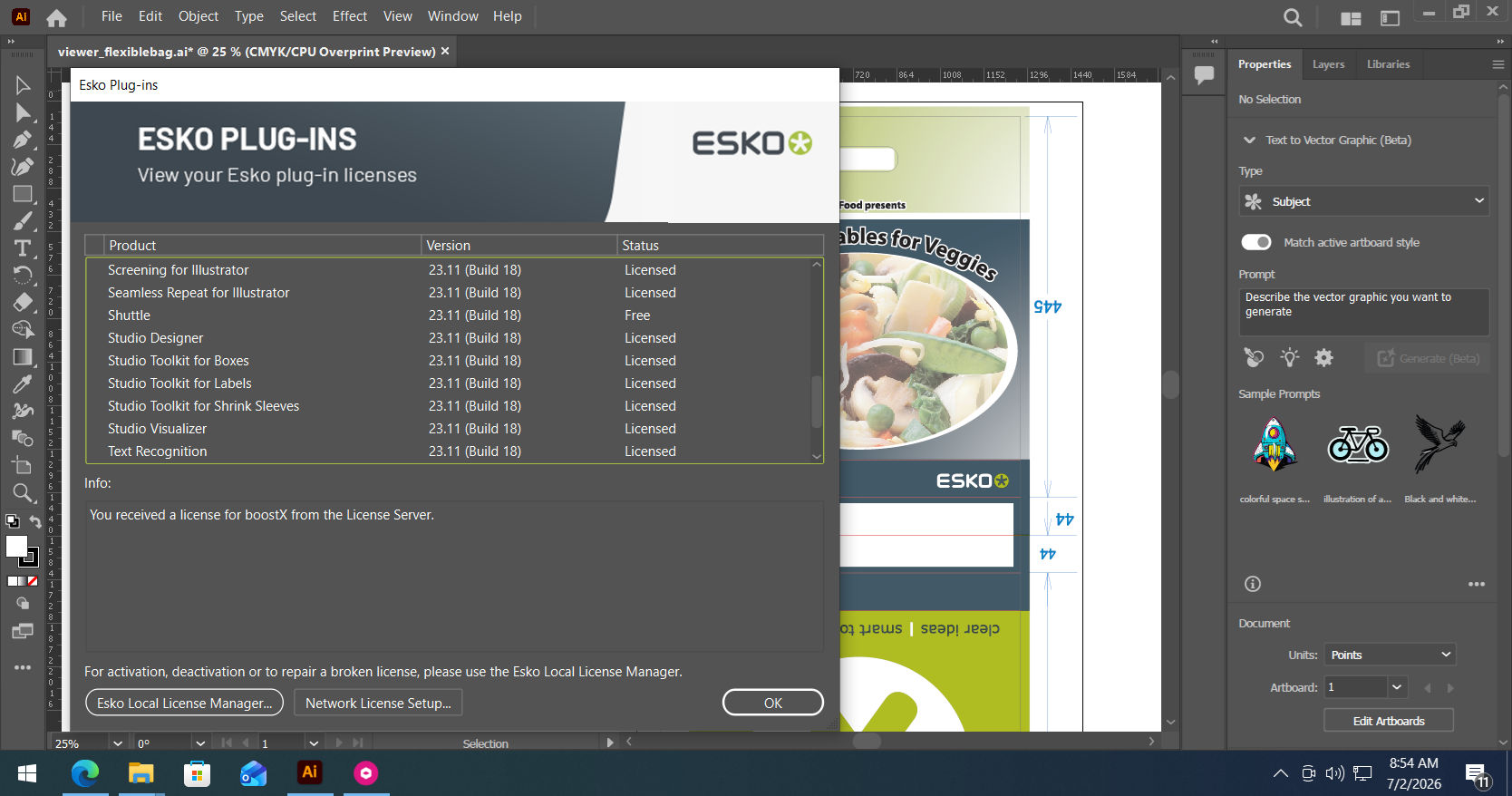Open Microsoft Edge from taskbar
This screenshot has height=796, width=1512.
pyautogui.click(x=85, y=773)
